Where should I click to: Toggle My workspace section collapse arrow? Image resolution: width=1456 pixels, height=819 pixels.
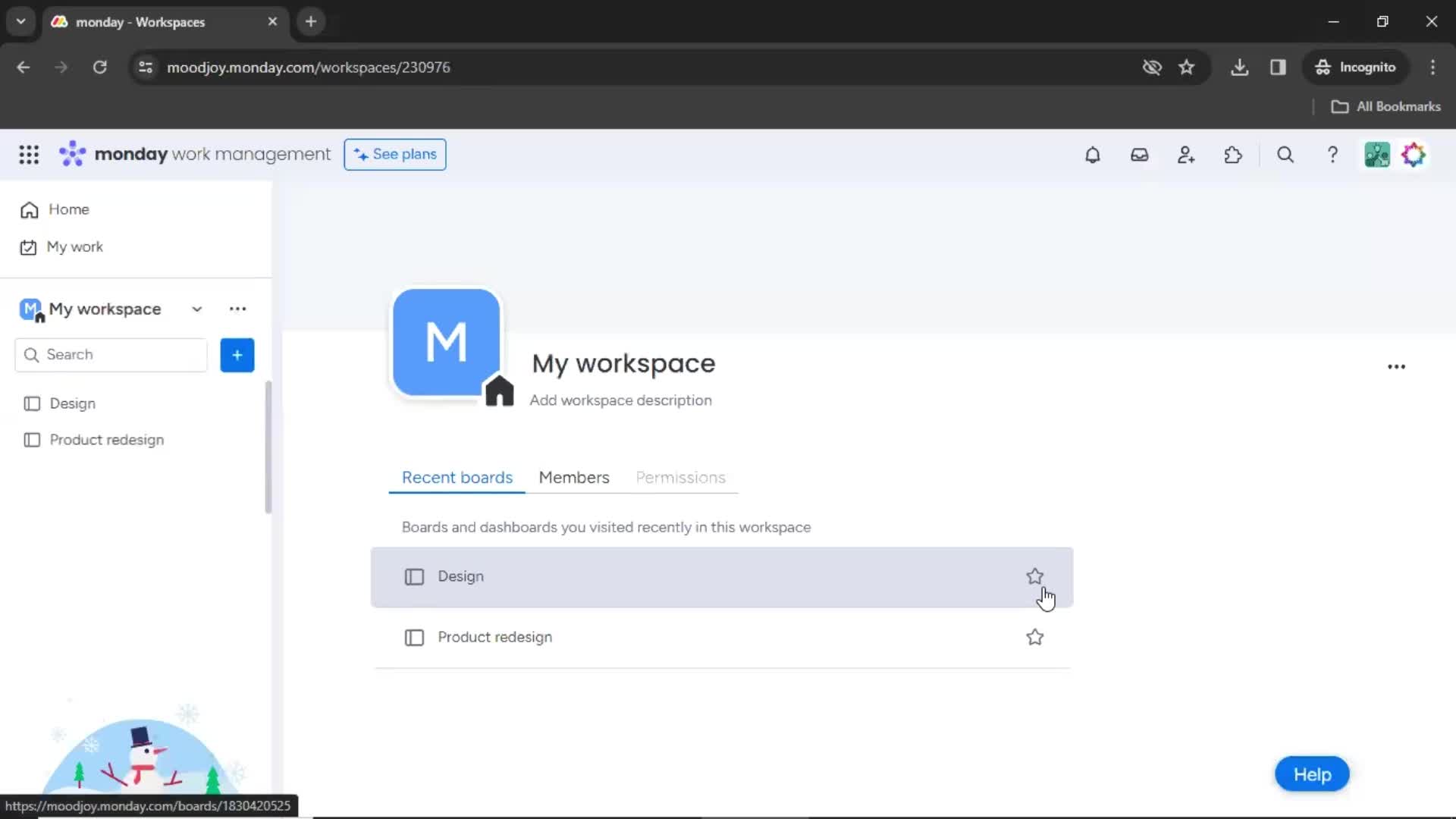pos(196,308)
